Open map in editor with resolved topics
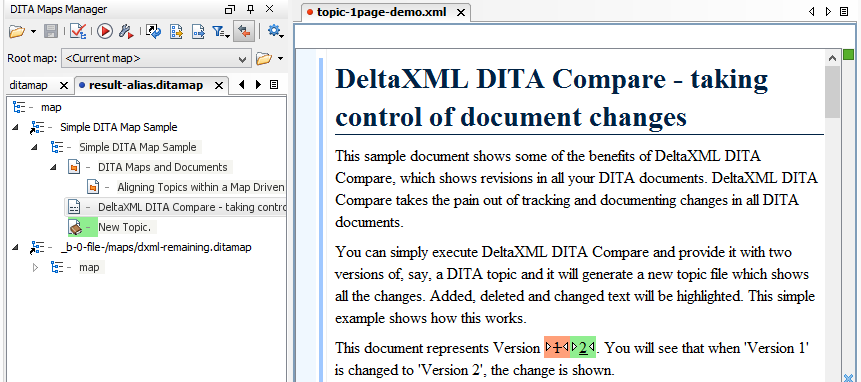 (176, 32)
